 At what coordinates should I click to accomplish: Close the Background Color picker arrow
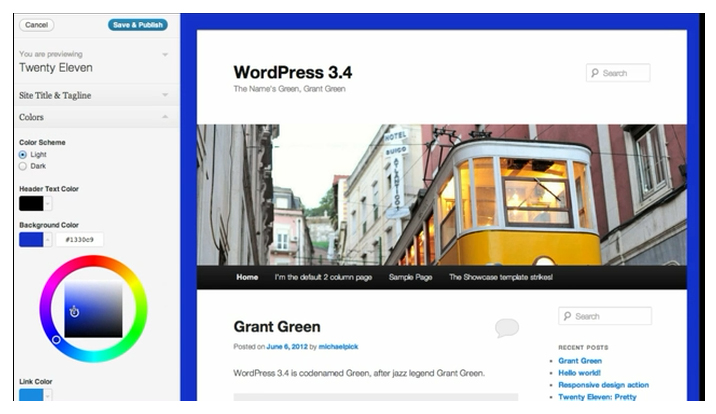click(48, 240)
